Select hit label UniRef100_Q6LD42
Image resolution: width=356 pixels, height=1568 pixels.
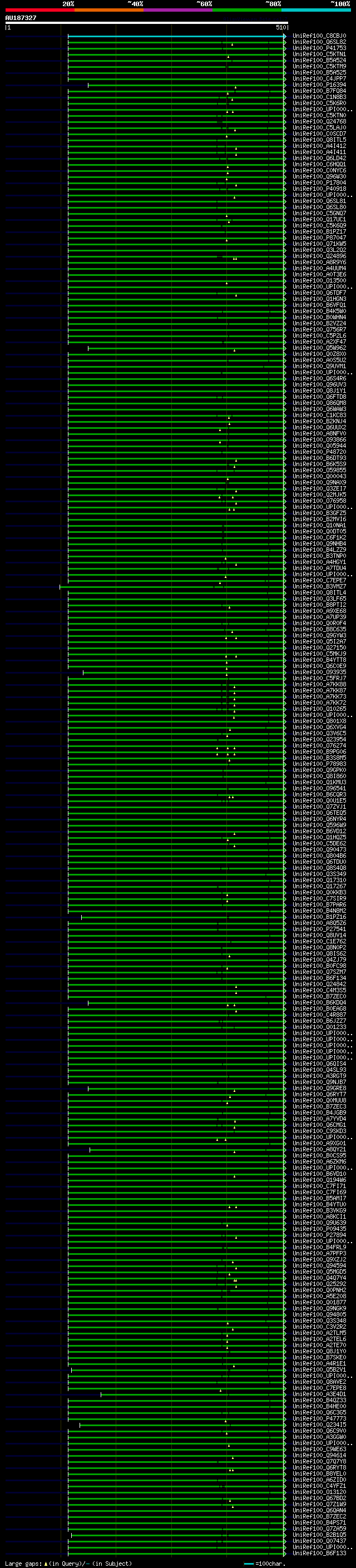(x=319, y=159)
